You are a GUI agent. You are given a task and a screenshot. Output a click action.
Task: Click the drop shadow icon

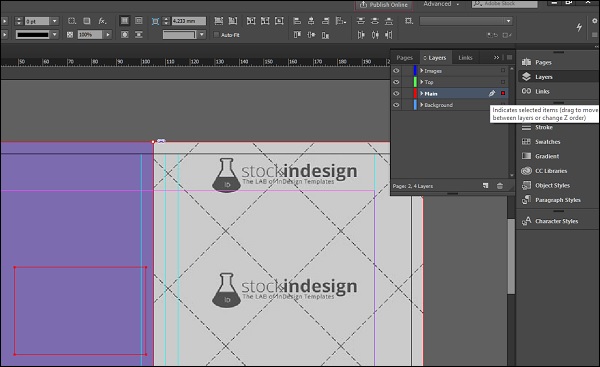87,21
